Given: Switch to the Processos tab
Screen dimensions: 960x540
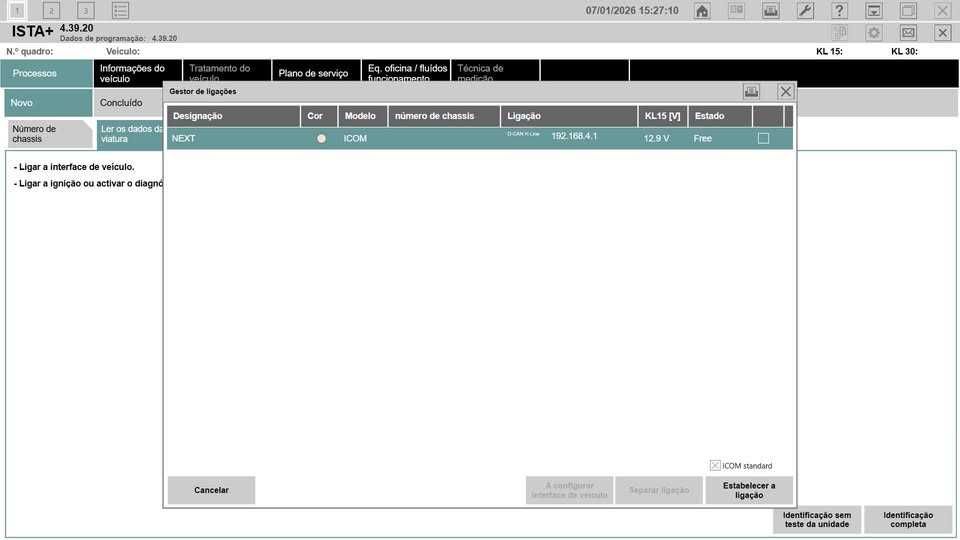Looking at the screenshot, I should coord(47,73).
